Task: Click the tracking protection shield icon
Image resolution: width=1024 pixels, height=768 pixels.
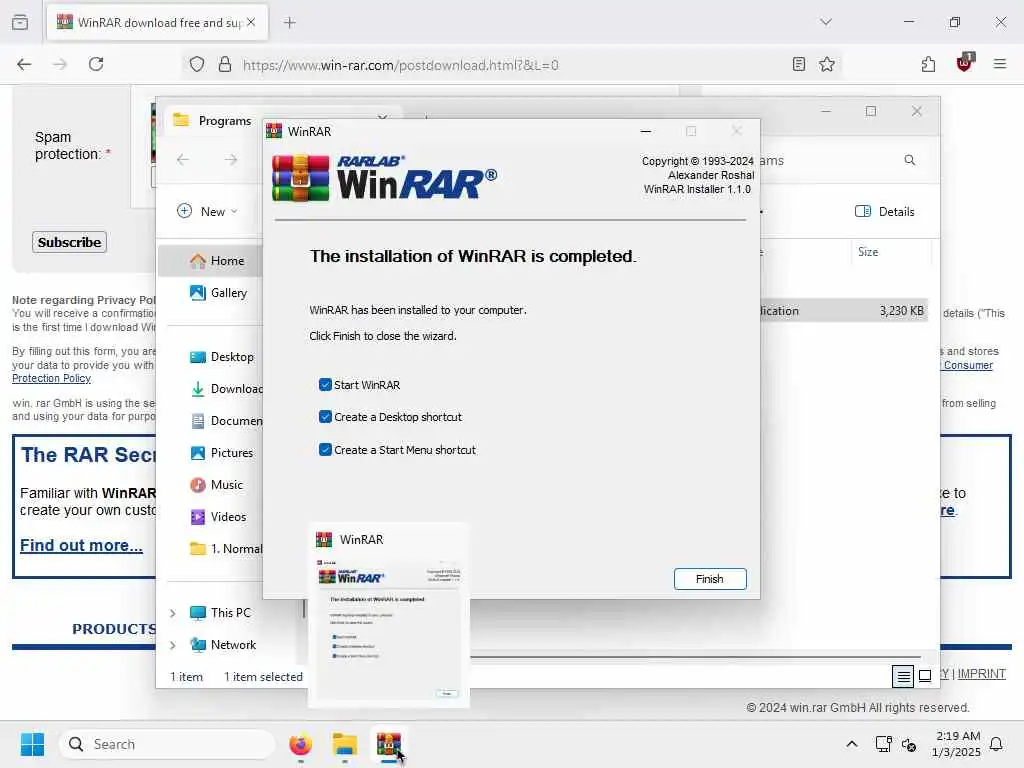Action: [x=197, y=64]
